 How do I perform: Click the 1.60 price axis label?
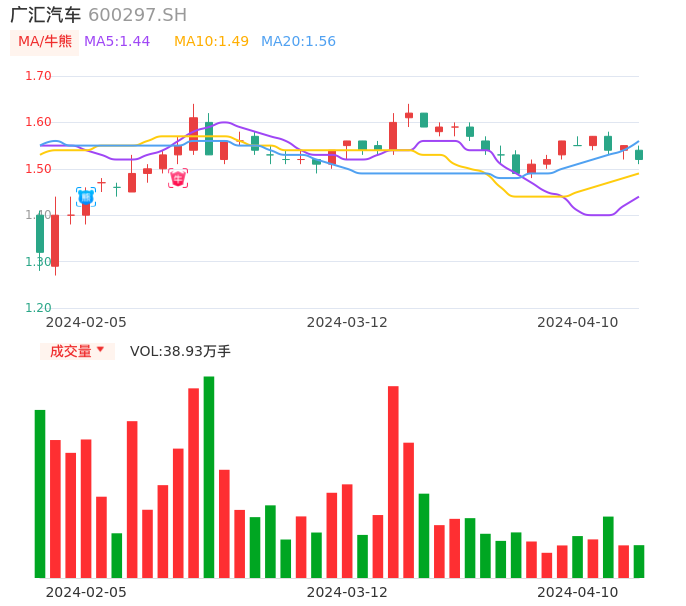[x=38, y=122]
